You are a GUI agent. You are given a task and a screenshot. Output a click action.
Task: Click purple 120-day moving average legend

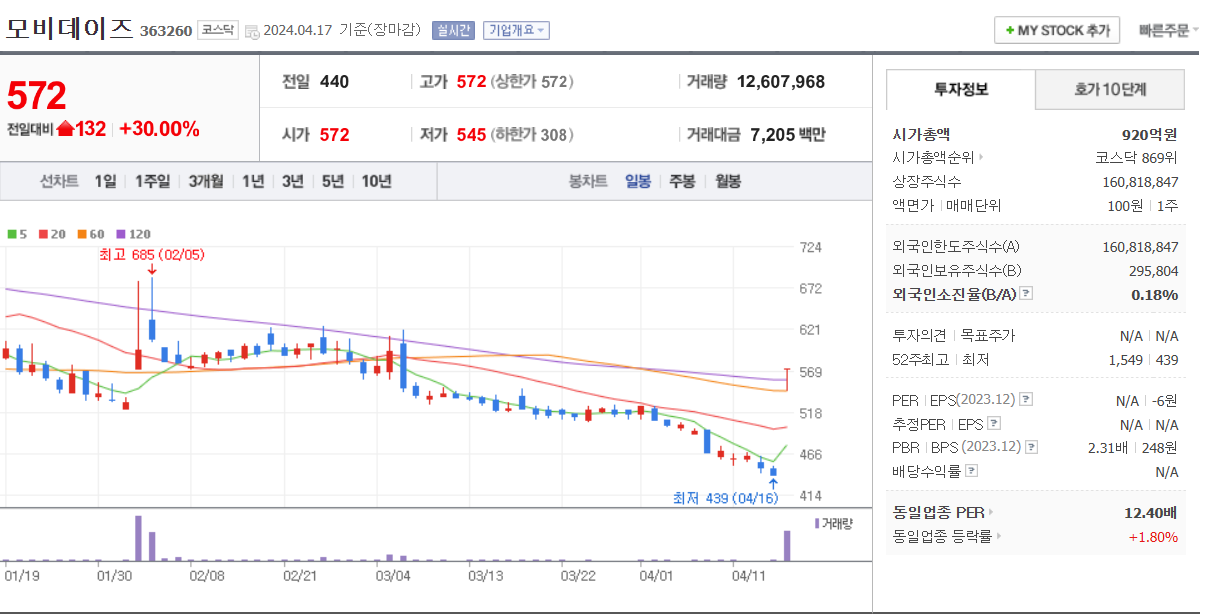[133, 234]
